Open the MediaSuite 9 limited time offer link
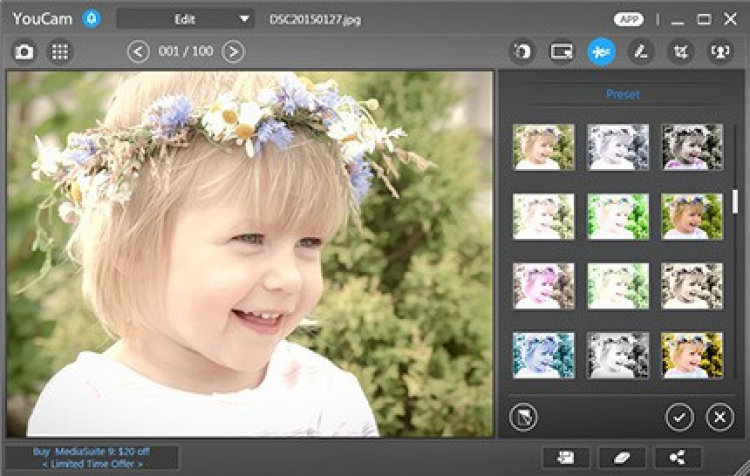Viewport: 750px width, 476px height. pyautogui.click(x=92, y=458)
